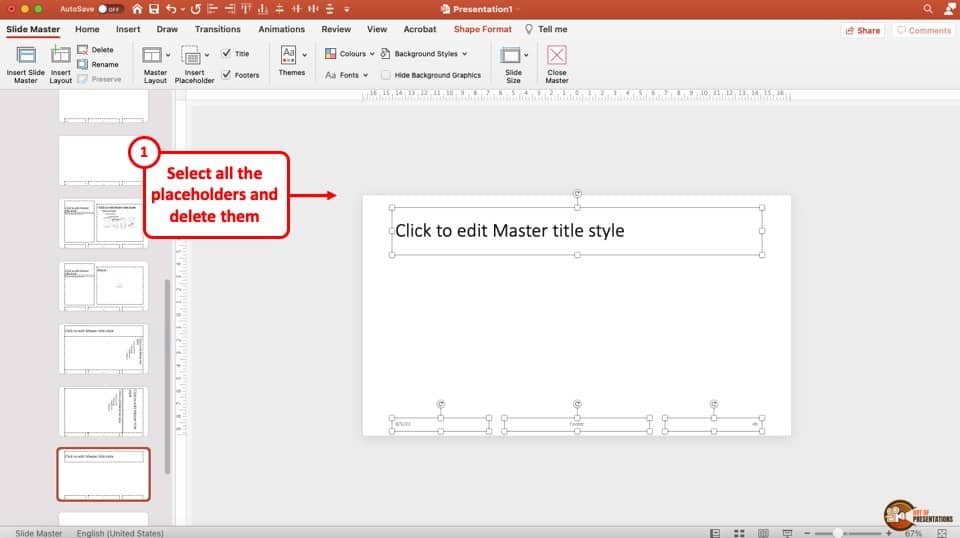
Task: Click the Master title style placeholder text
Action: 509,231
